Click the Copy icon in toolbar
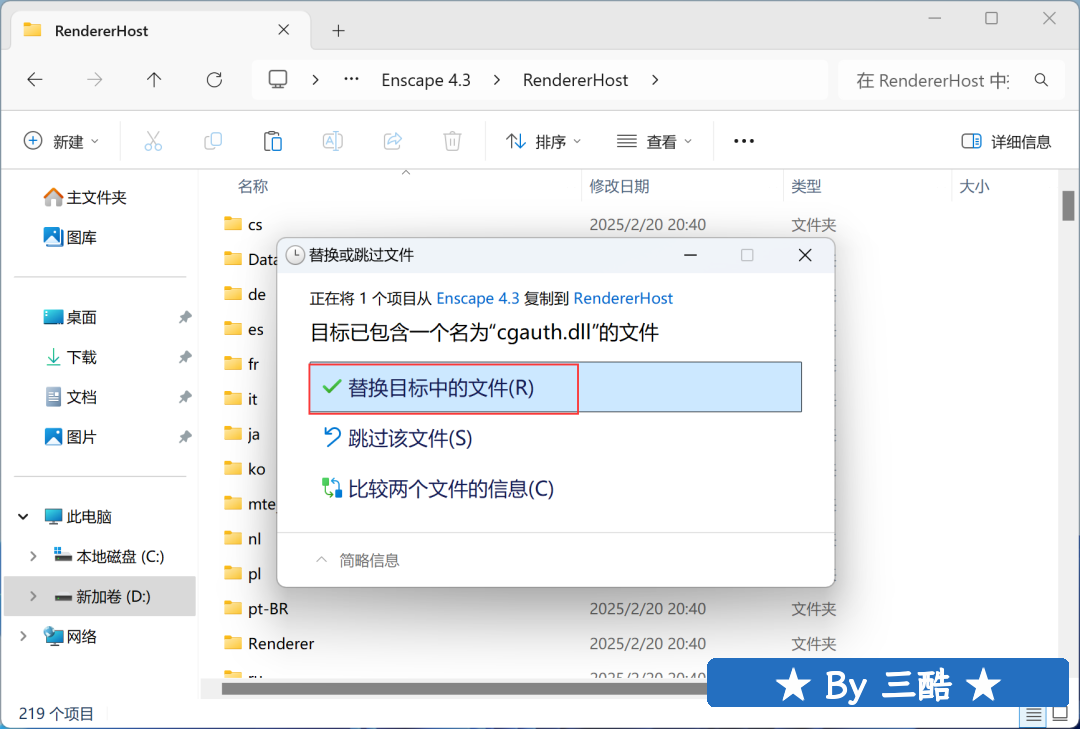 coord(213,141)
